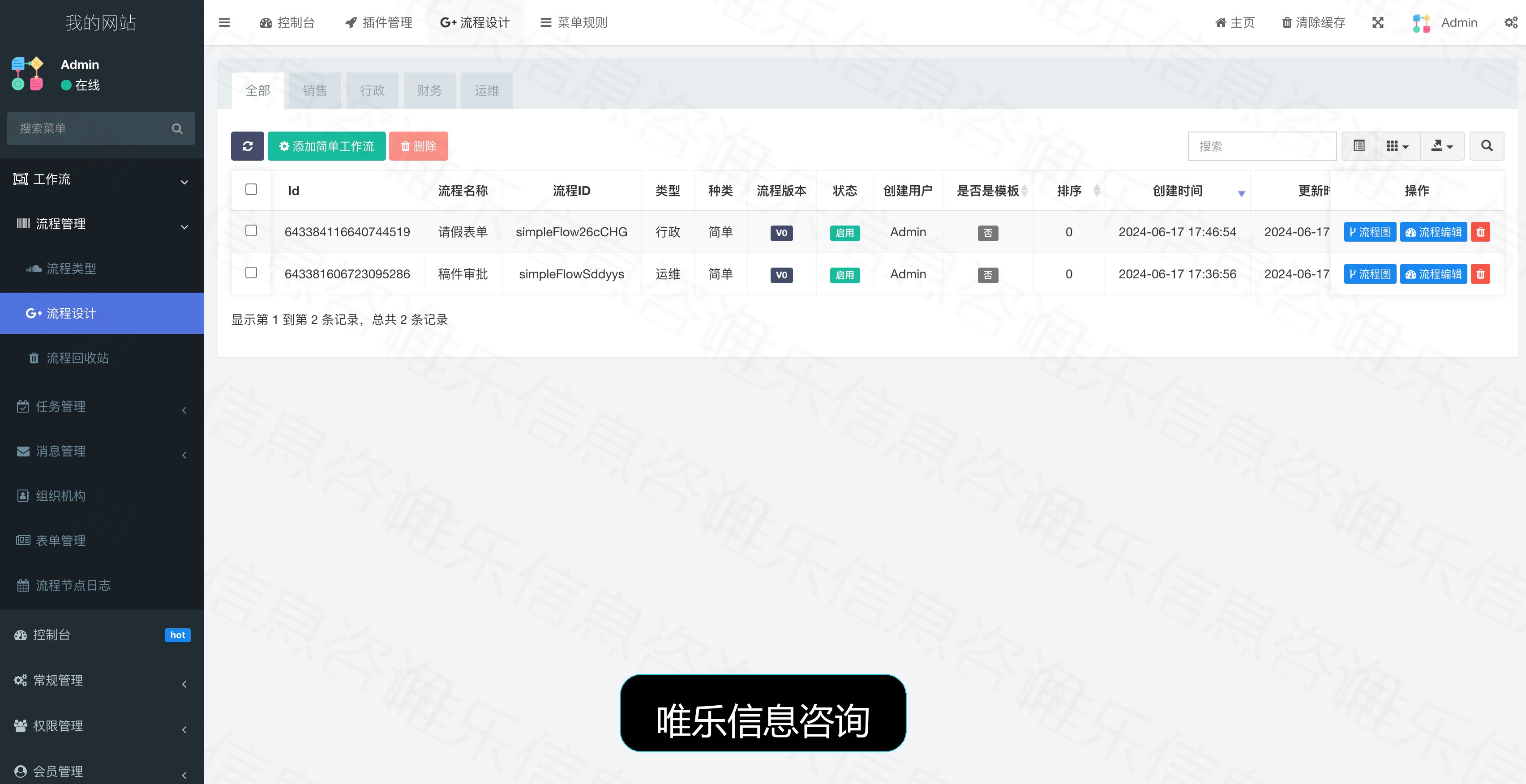The image size is (1526, 784).
Task: Open the settings gears icon at top right
Action: pos(1511,22)
